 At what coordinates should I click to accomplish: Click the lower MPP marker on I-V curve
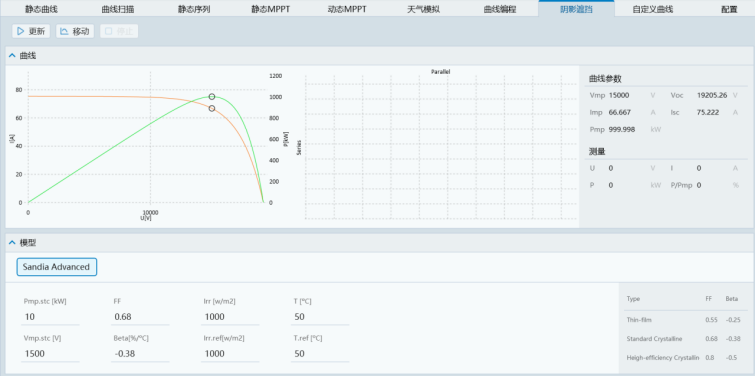212,108
